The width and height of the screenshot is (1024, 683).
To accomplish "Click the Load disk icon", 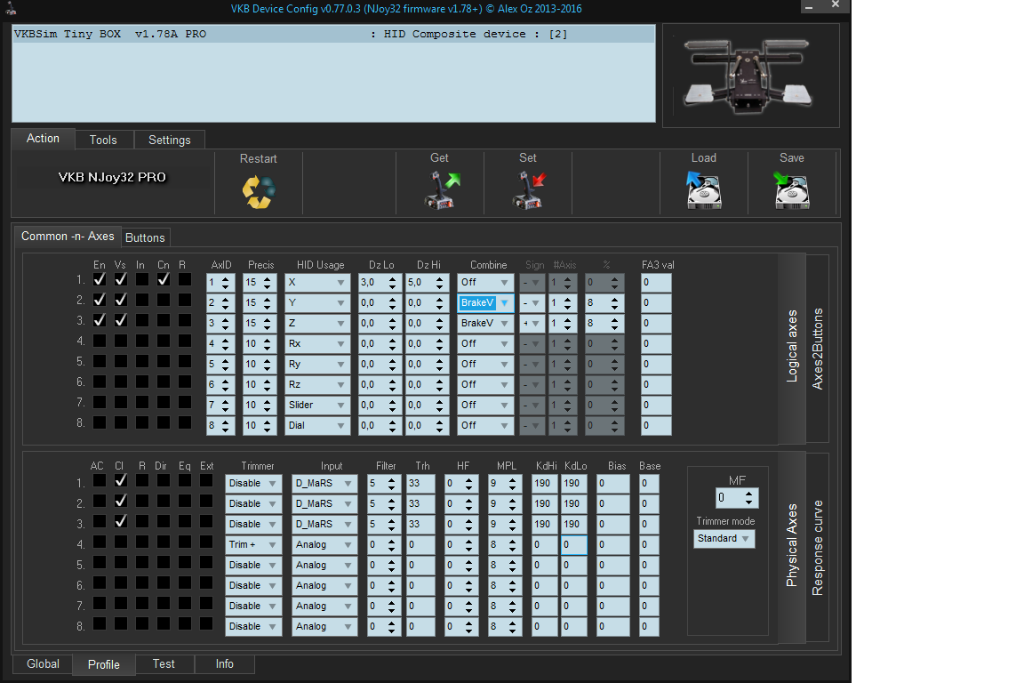I will tap(703, 190).
